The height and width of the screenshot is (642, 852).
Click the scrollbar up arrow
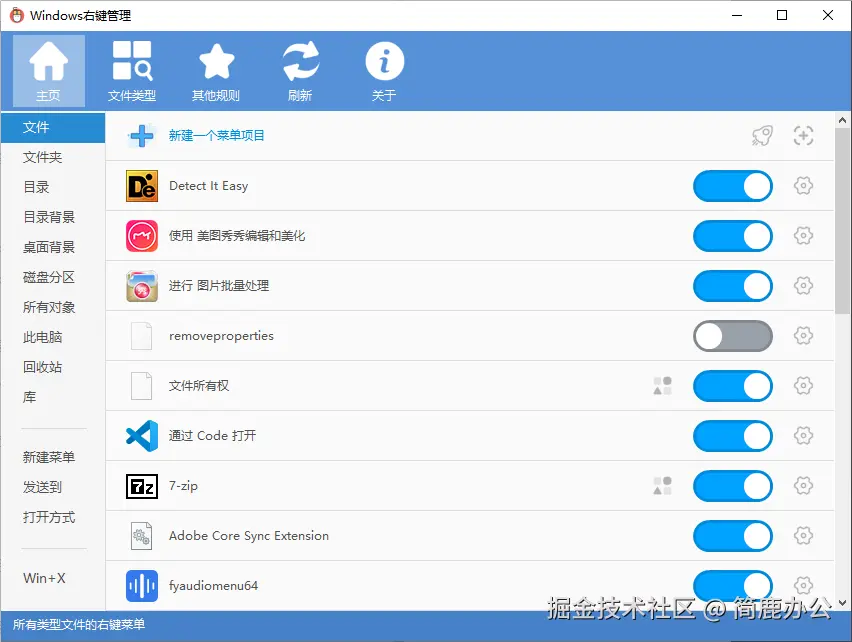(842, 120)
